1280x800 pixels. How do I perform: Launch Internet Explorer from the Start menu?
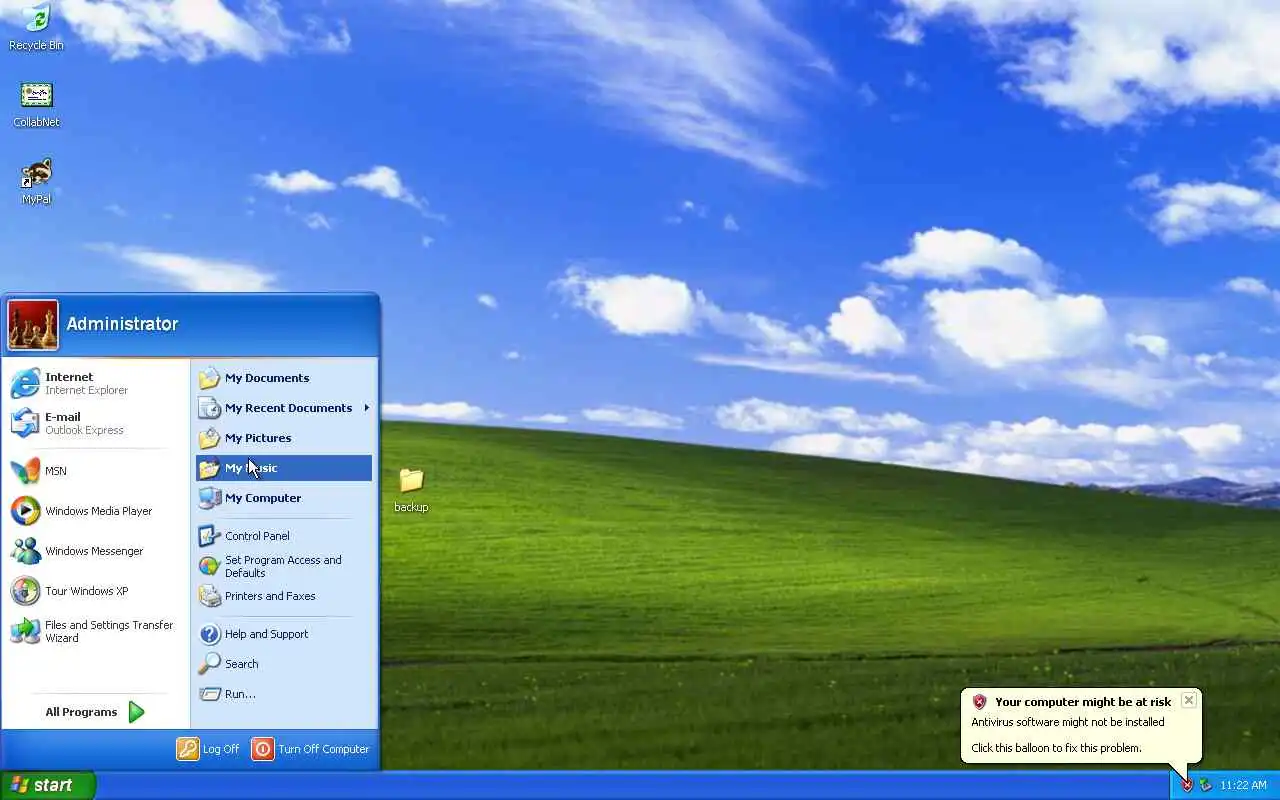click(x=95, y=383)
